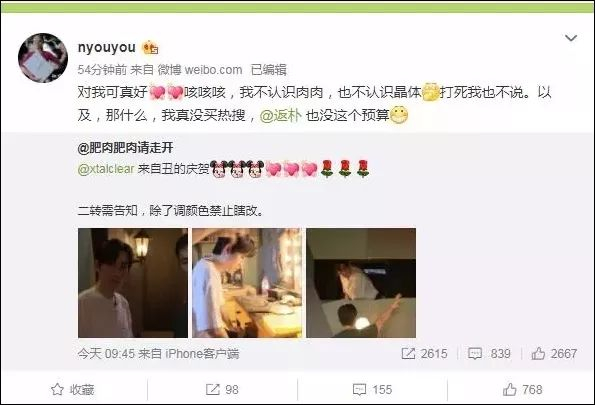595x405 pixels.
Task: Click the 微博 weibo.com source link
Action: point(200,70)
